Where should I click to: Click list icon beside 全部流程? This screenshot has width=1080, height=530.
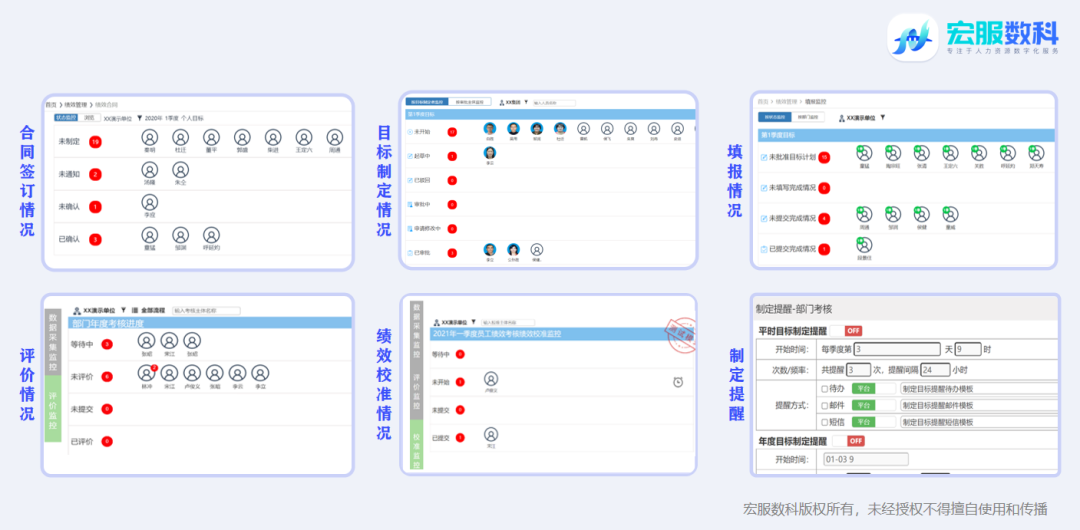(x=135, y=311)
